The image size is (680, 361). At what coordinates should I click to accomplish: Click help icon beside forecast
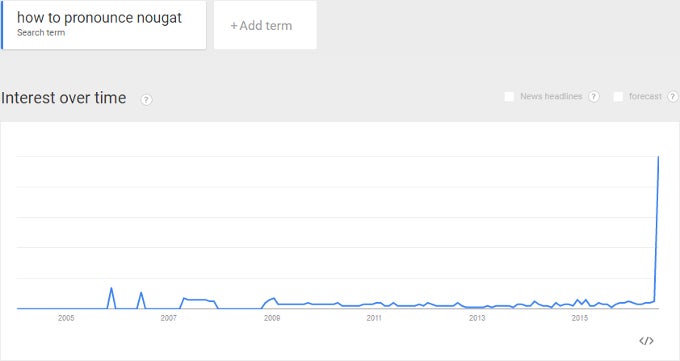tap(673, 96)
